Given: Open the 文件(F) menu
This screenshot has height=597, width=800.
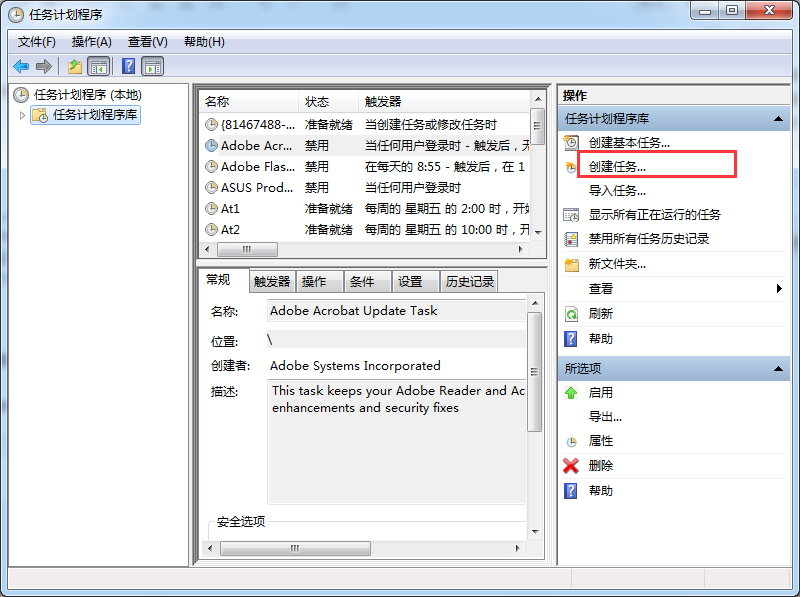Looking at the screenshot, I should (36, 42).
